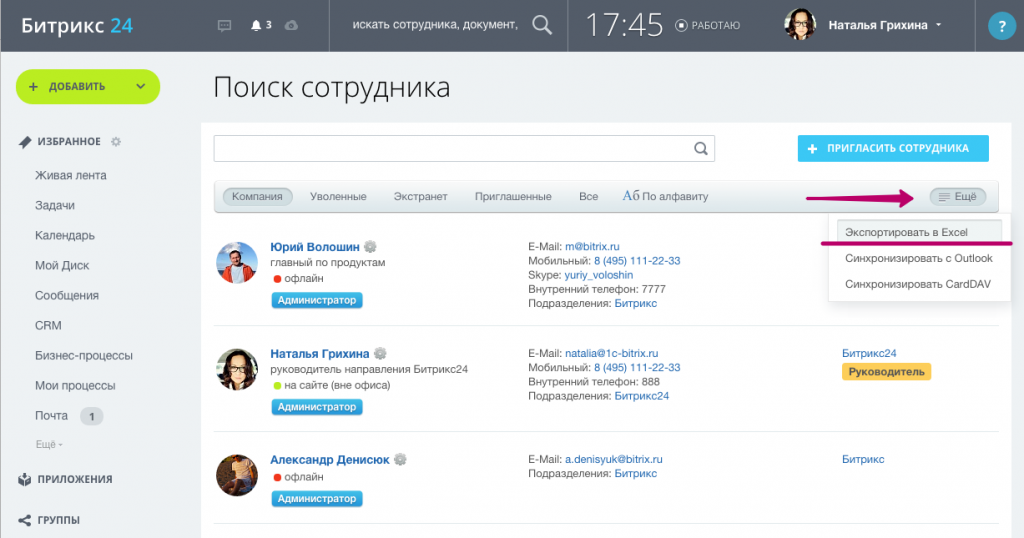The height and width of the screenshot is (538, 1024).
Task: Open CRM in sidebar
Action: coord(48,325)
